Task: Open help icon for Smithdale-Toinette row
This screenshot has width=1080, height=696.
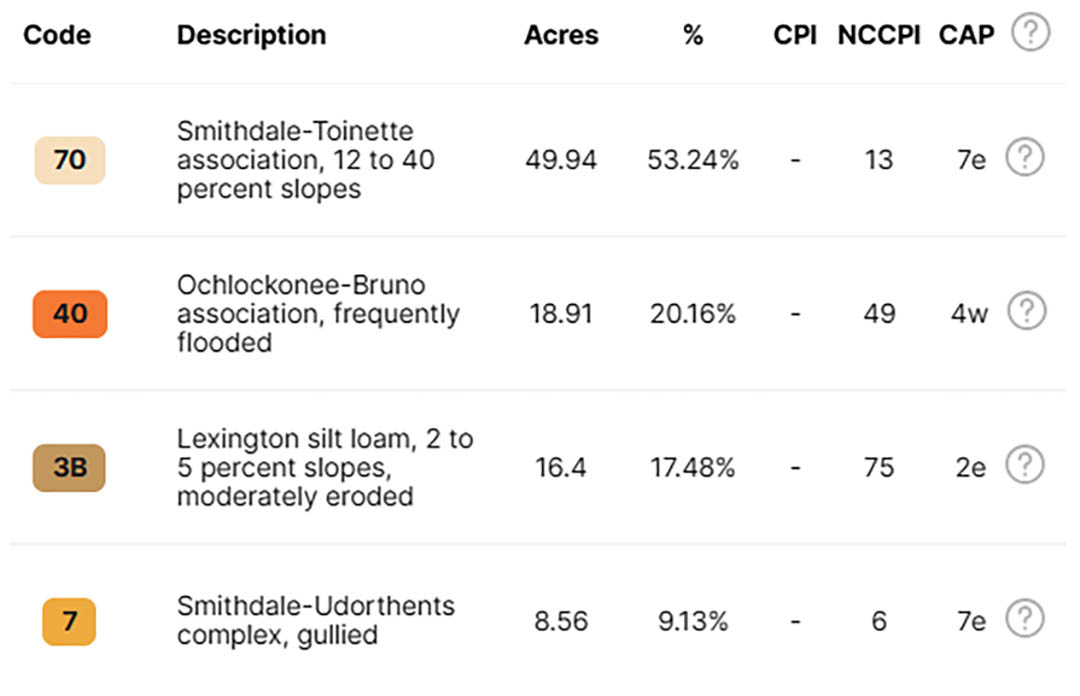Action: 1025,157
